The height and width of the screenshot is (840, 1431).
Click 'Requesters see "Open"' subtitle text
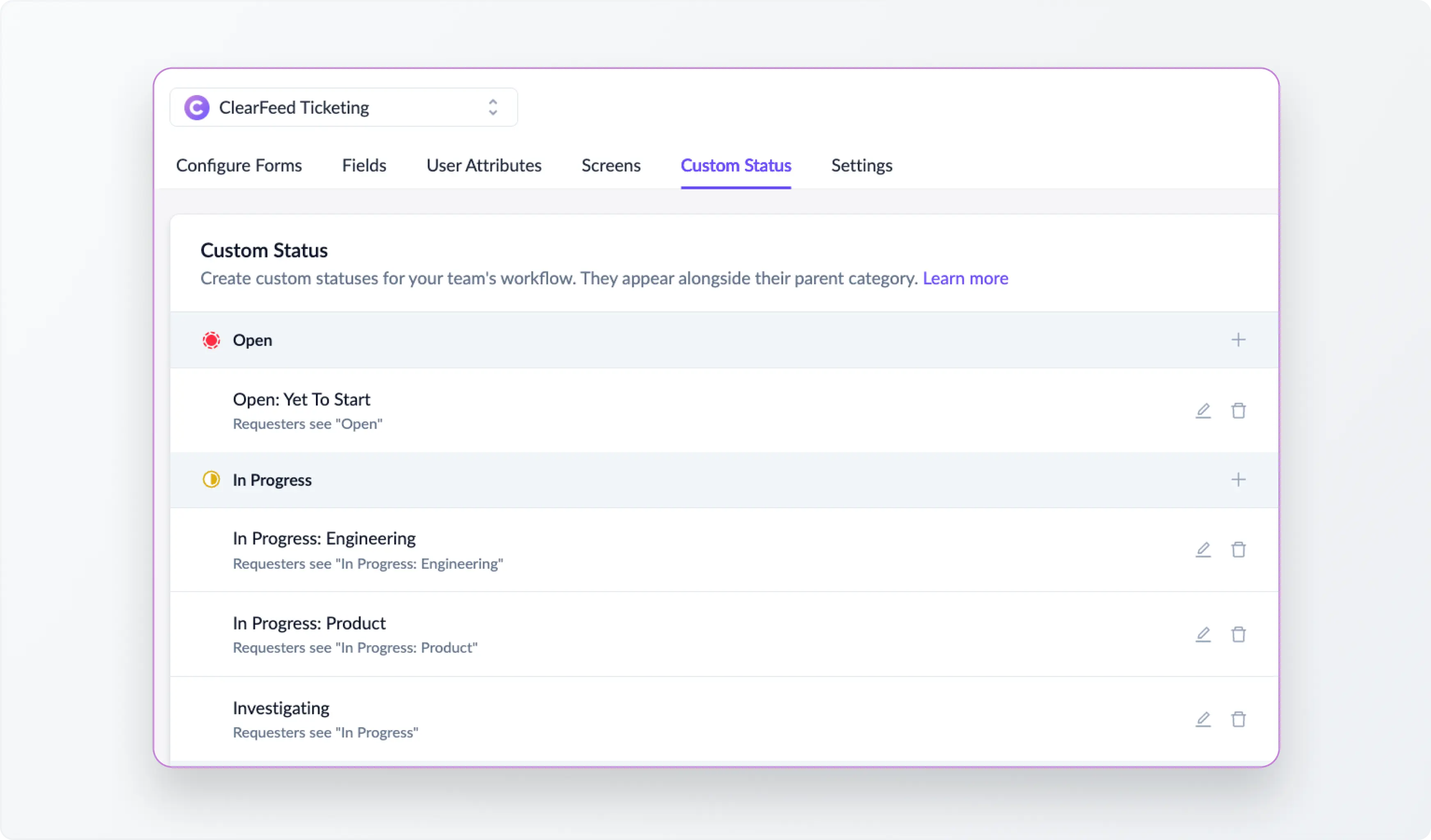tap(307, 423)
